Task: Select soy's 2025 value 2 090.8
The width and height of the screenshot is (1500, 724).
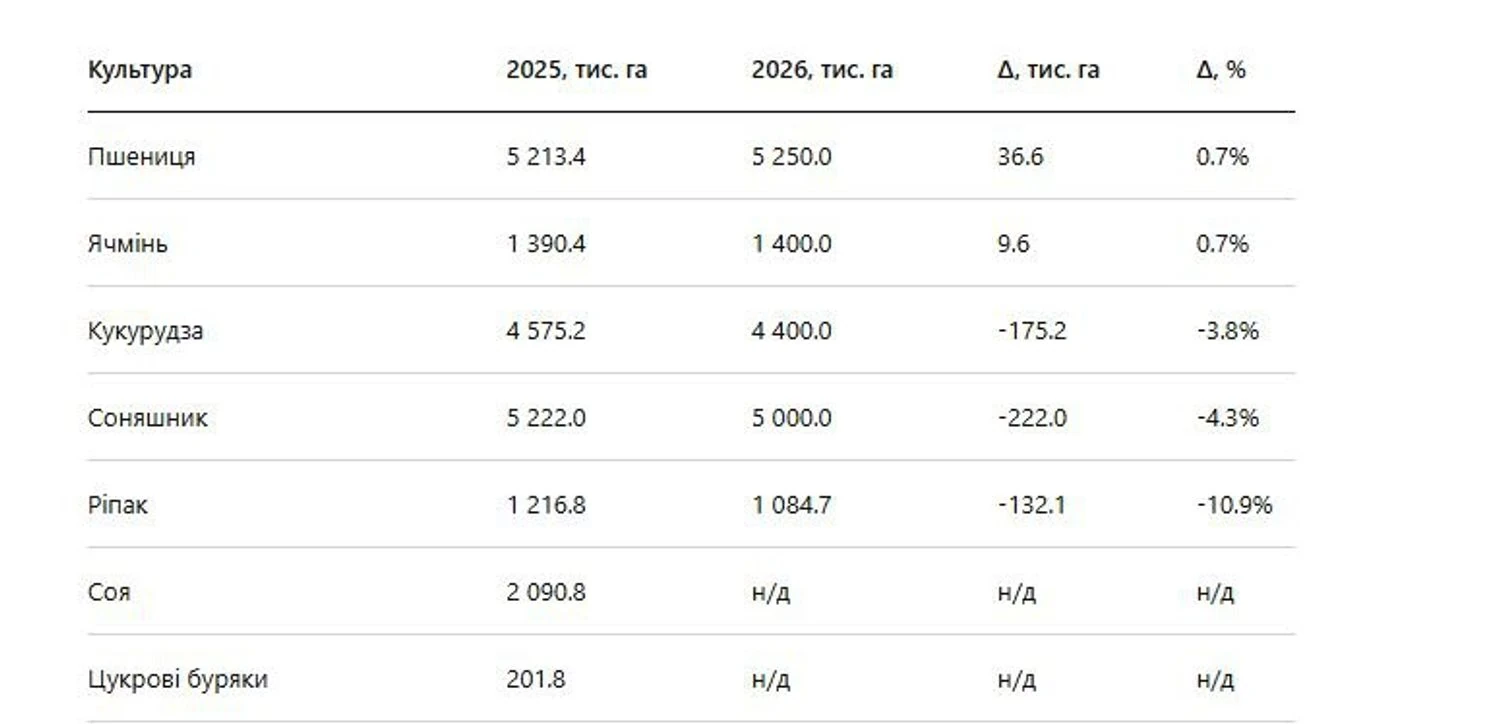Action: (546, 592)
